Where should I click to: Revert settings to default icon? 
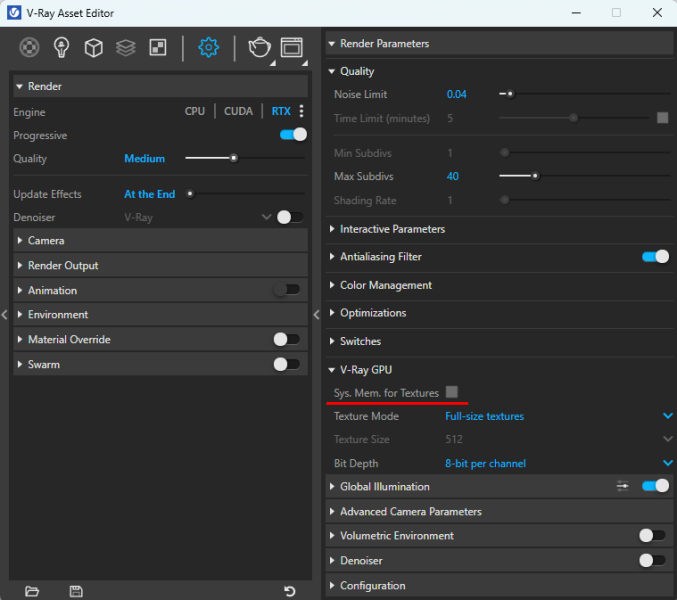pos(290,591)
